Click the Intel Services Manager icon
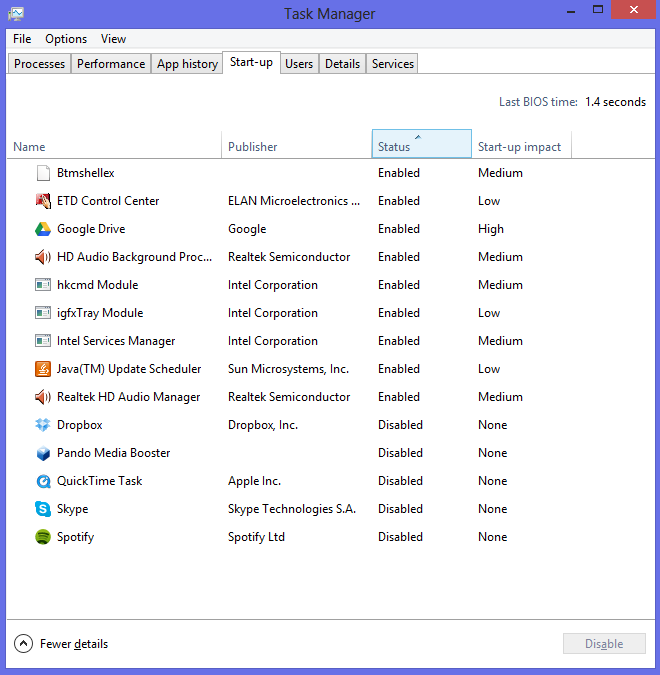The width and height of the screenshot is (660, 675). coord(43,341)
